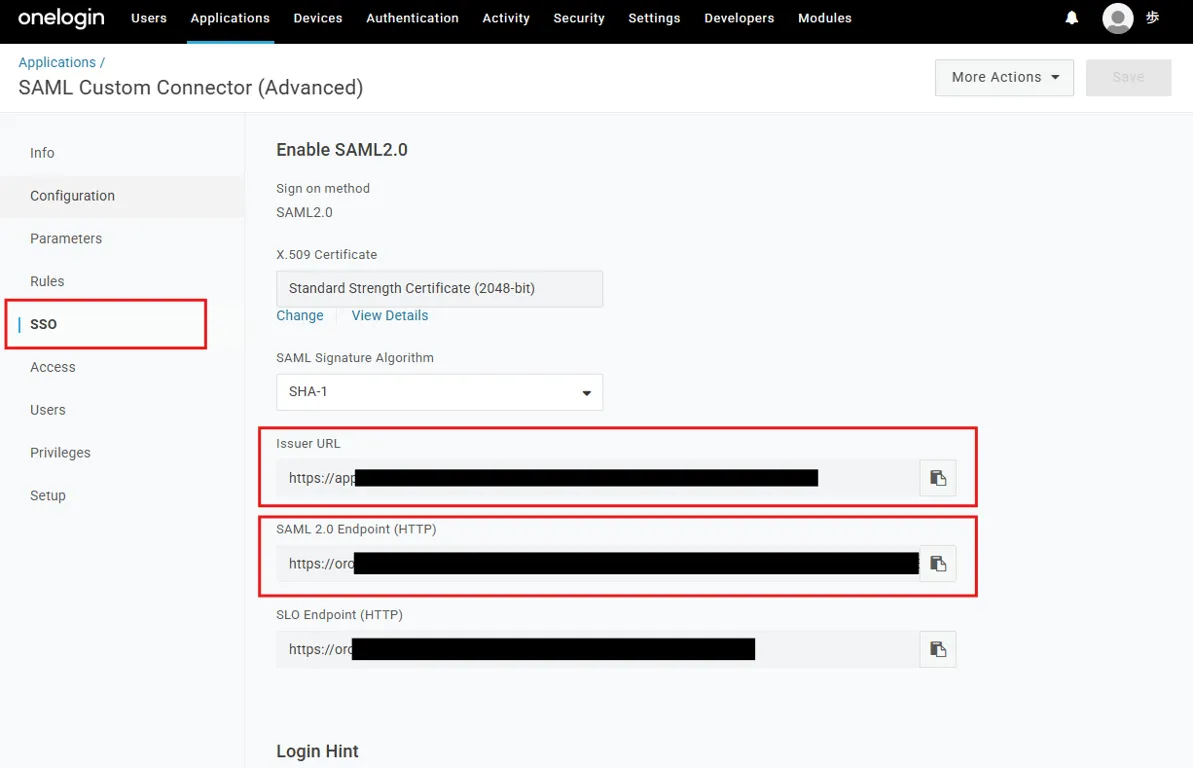Open the Users top menu
Viewport: 1193px width, 768px height.
148,18
